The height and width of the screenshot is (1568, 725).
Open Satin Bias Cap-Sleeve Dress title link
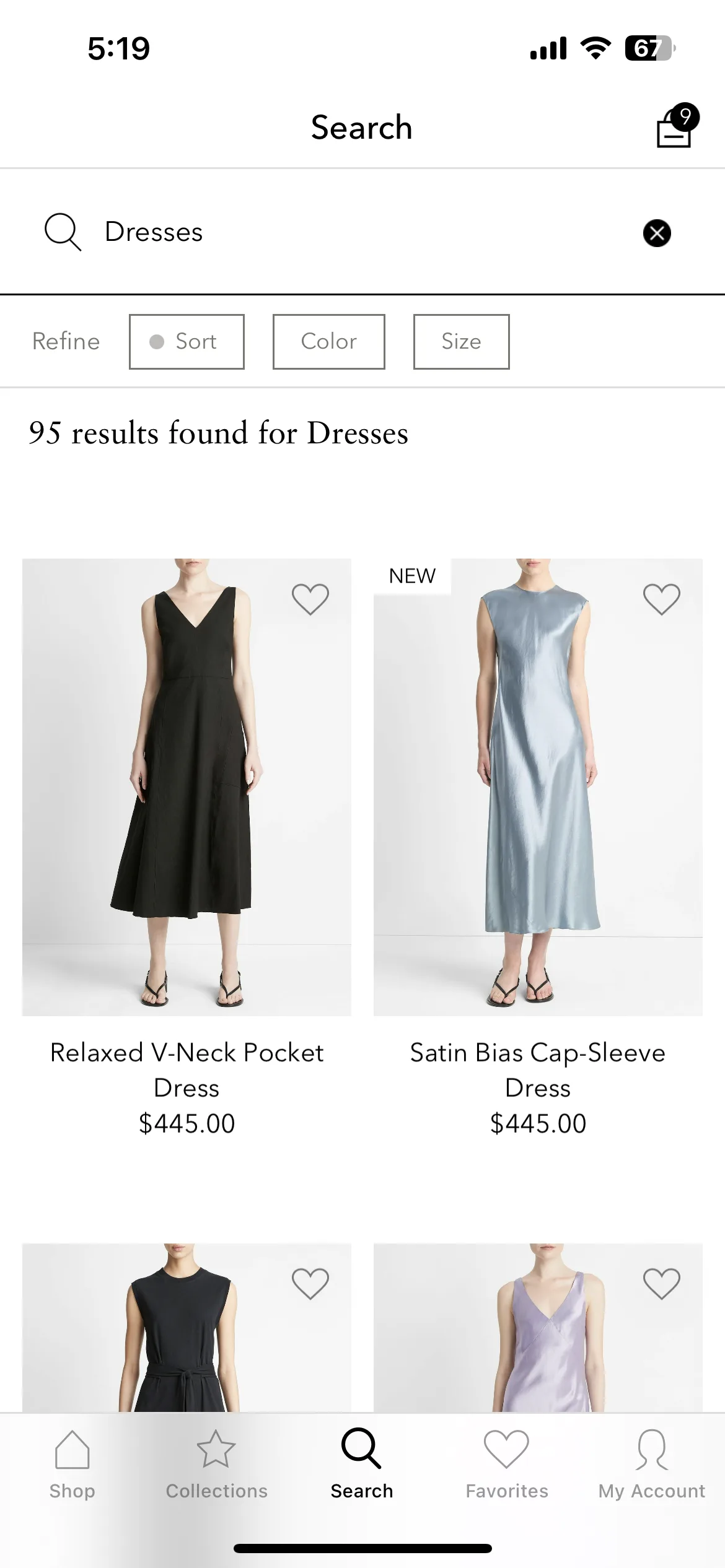point(538,1070)
